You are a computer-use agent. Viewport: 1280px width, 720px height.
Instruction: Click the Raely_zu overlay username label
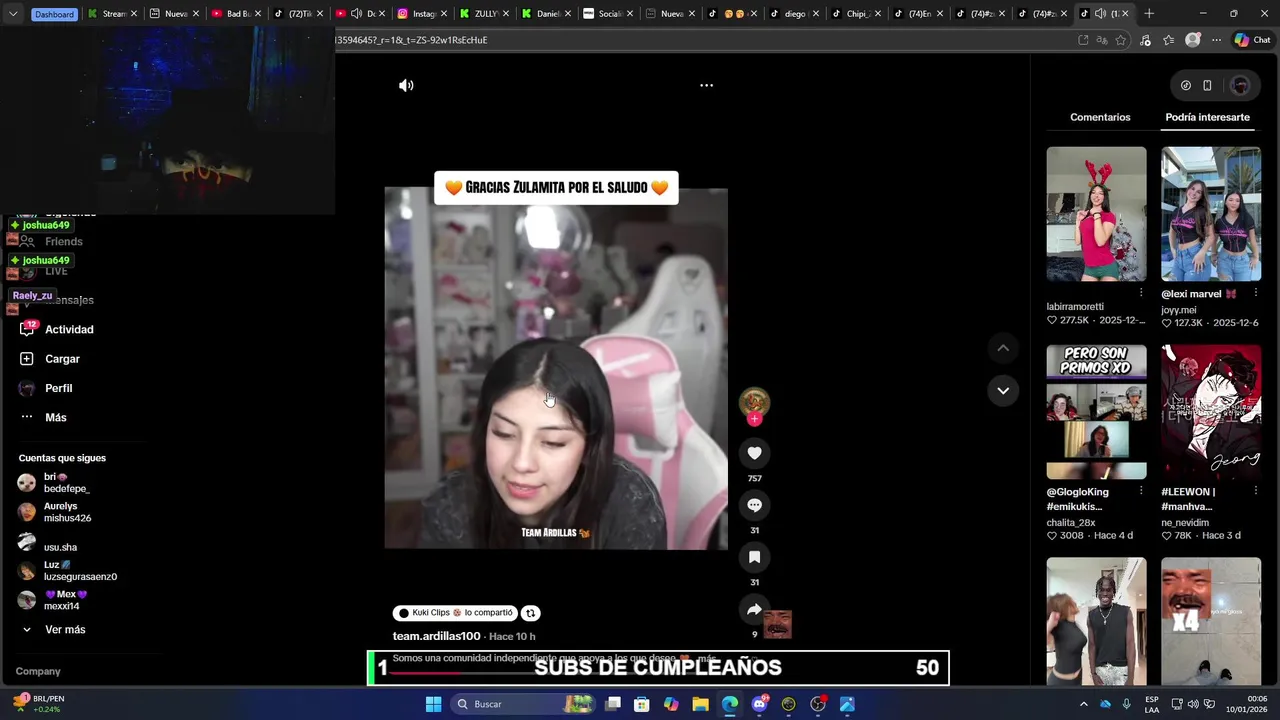click(32, 296)
